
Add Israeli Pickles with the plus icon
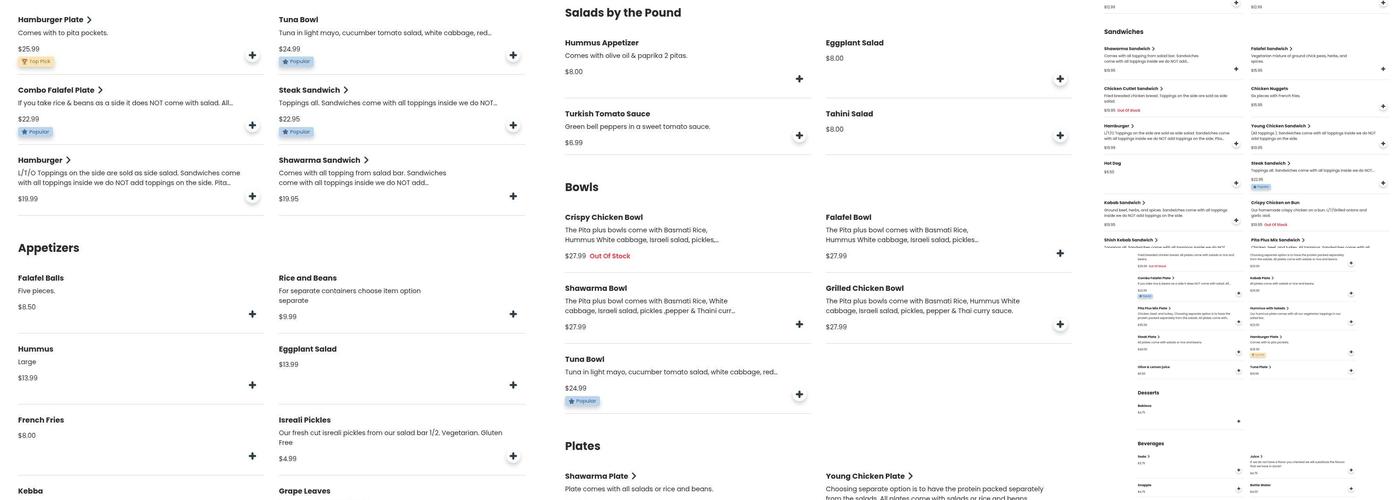(513, 456)
